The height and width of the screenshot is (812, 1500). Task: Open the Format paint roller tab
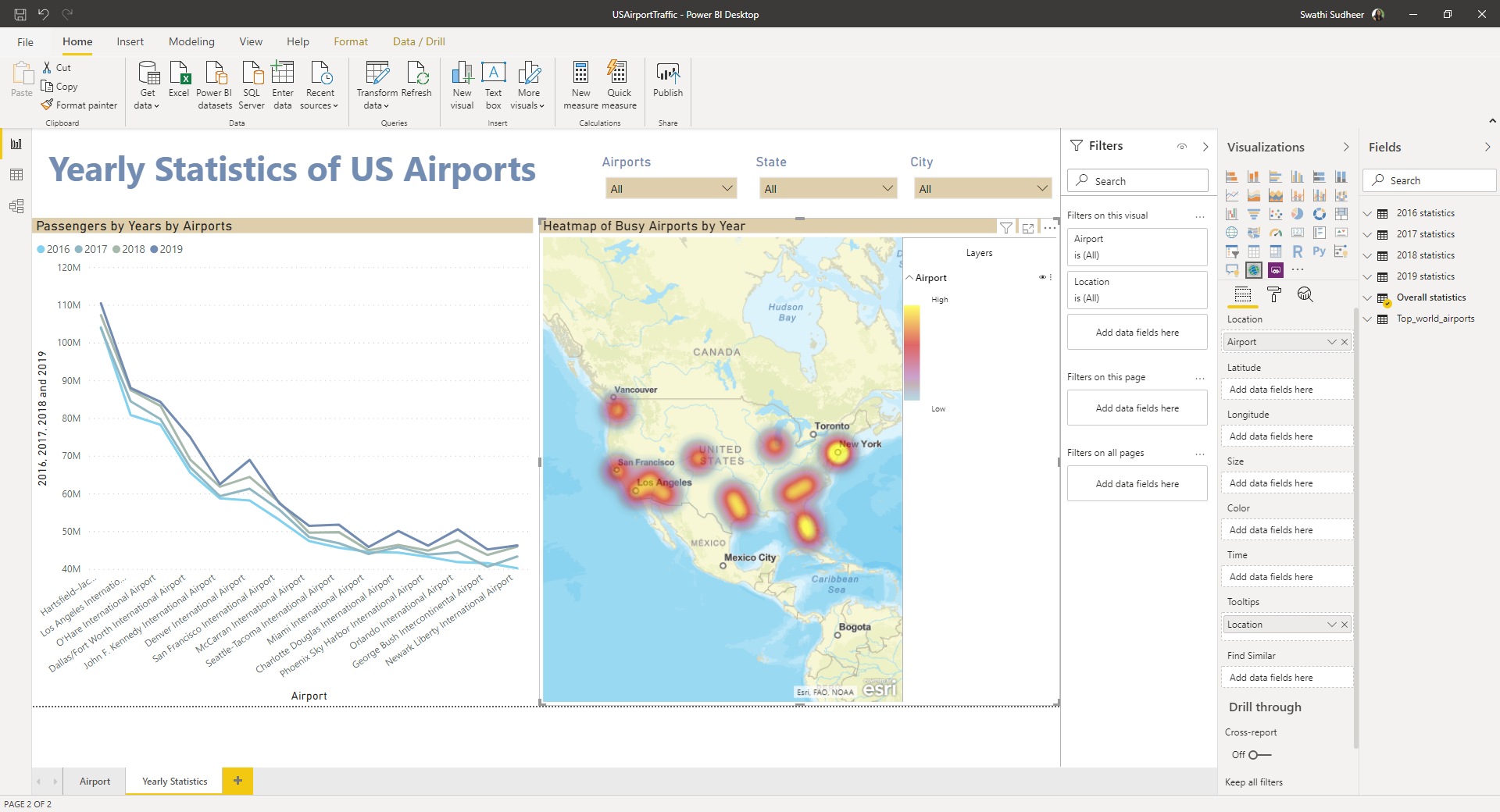[1274, 294]
